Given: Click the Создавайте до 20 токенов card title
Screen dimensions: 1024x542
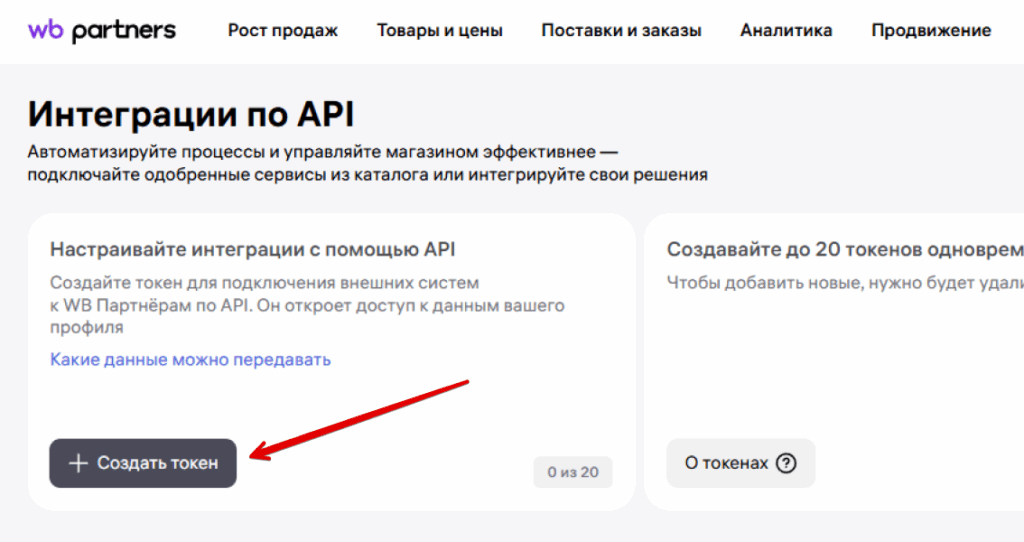Looking at the screenshot, I should (845, 249).
